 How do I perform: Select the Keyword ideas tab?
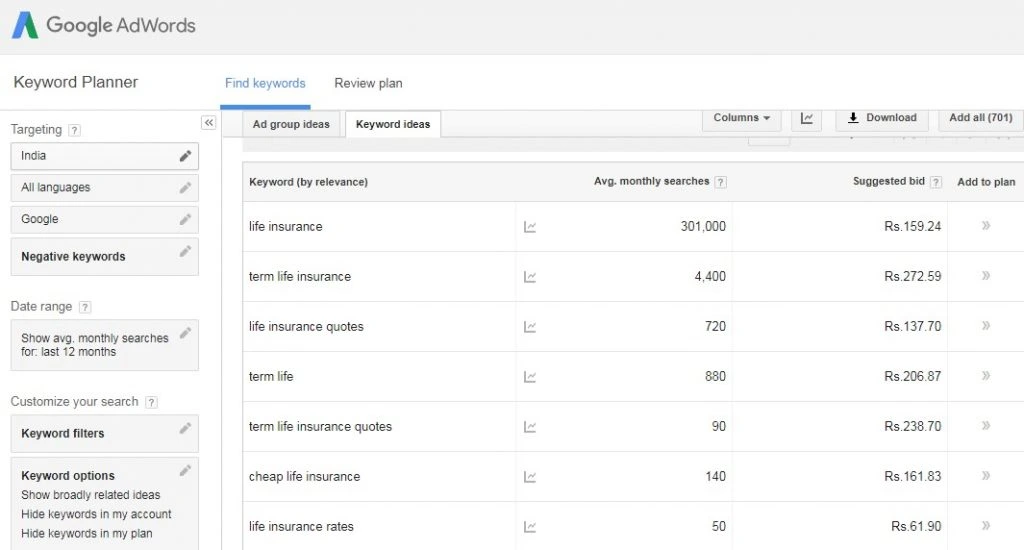393,124
